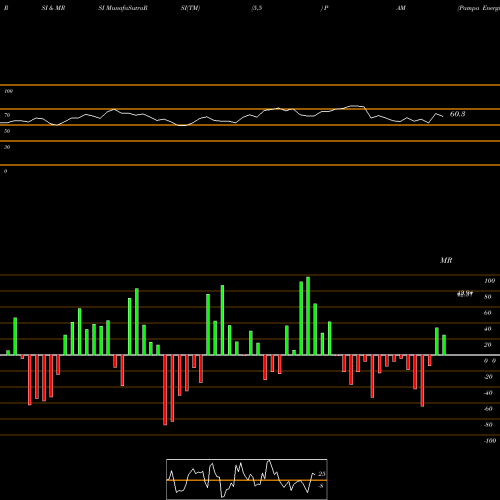
Task: Click the -60 tick label on MR axis
Action: tap(488, 409)
